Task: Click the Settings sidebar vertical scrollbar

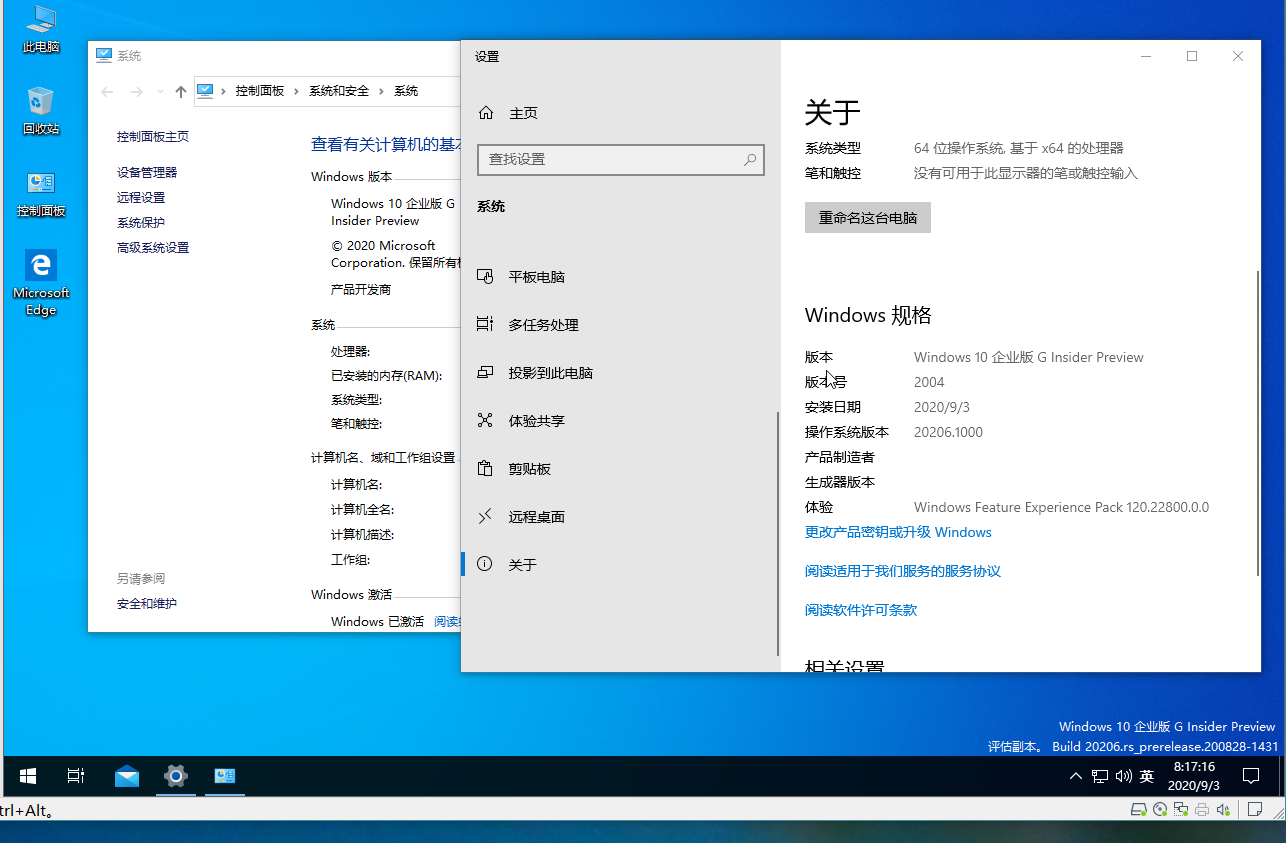Action: coord(778,534)
